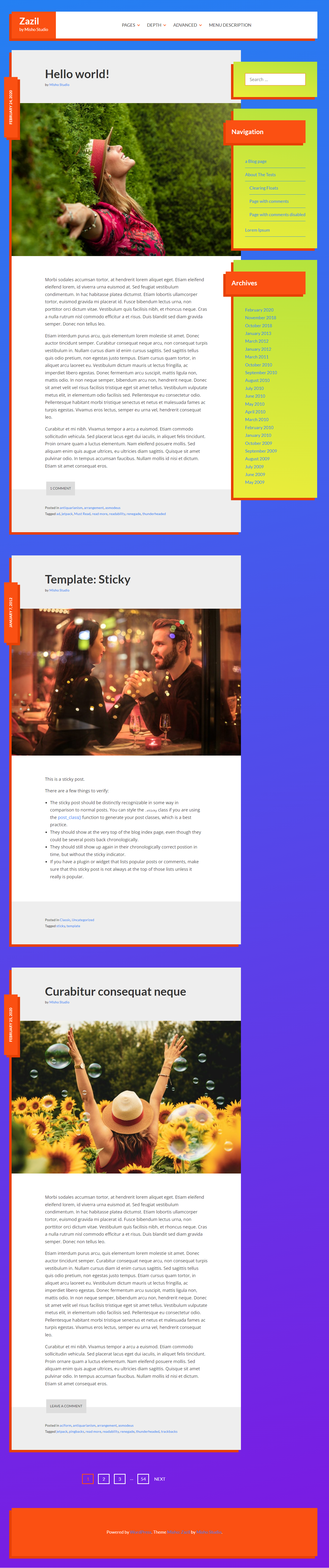Open the couple at dinner thumbnail

[126, 682]
